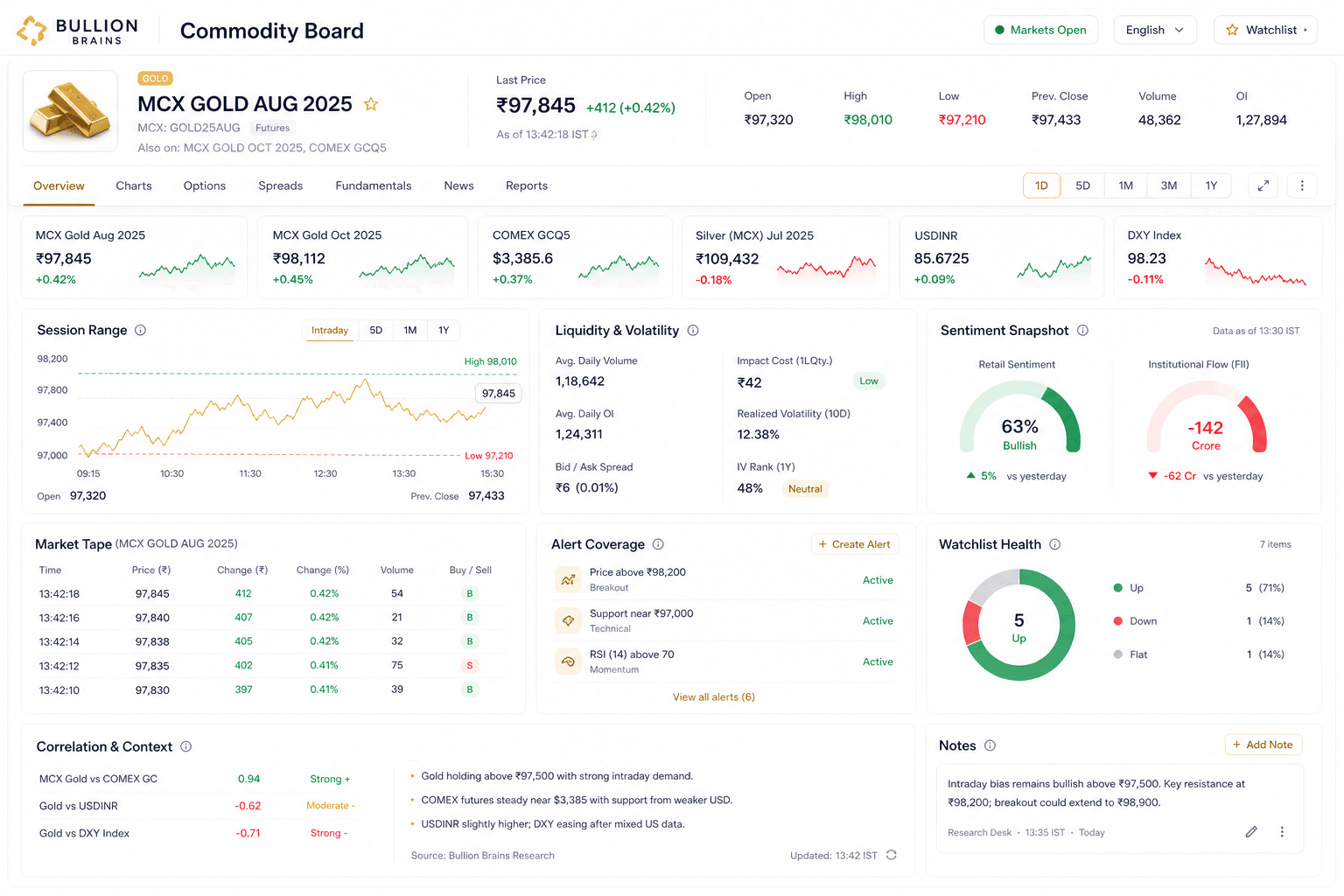
Task: Show Correlation & Context info icon
Action: click(x=185, y=746)
